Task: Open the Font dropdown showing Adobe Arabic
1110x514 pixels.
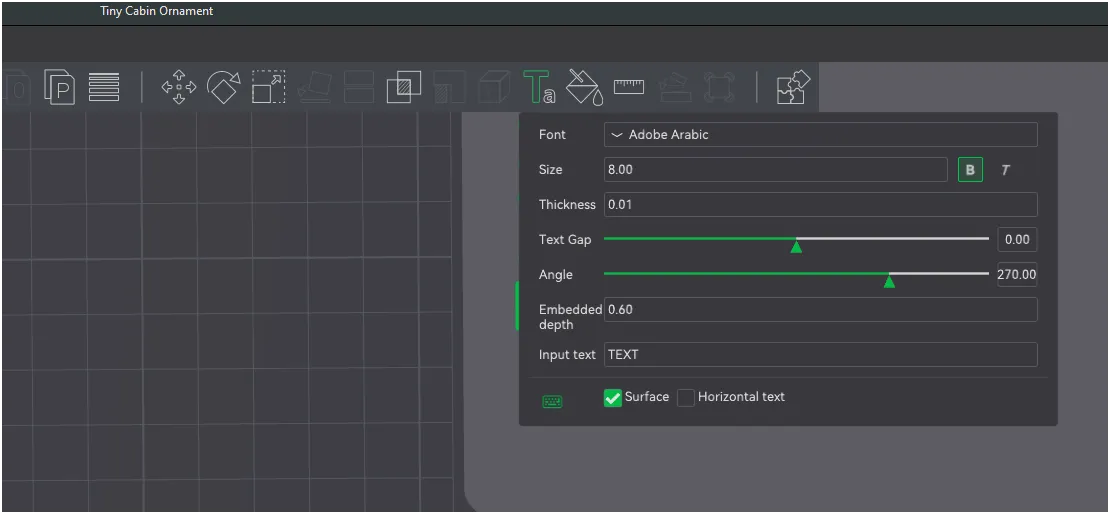Action: point(820,135)
